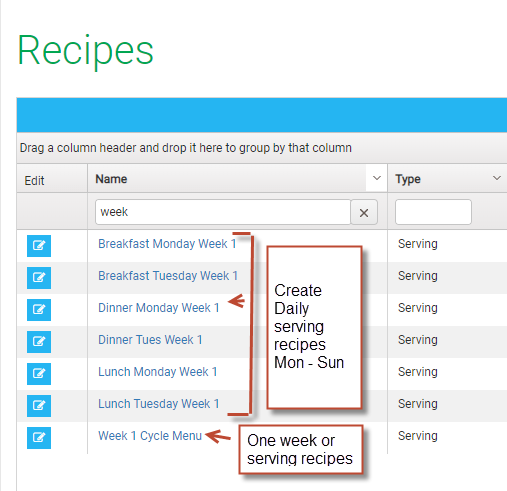The height and width of the screenshot is (491, 507).
Task: Open the Breakfast Tuesday Week 1 link
Action: click(168, 276)
